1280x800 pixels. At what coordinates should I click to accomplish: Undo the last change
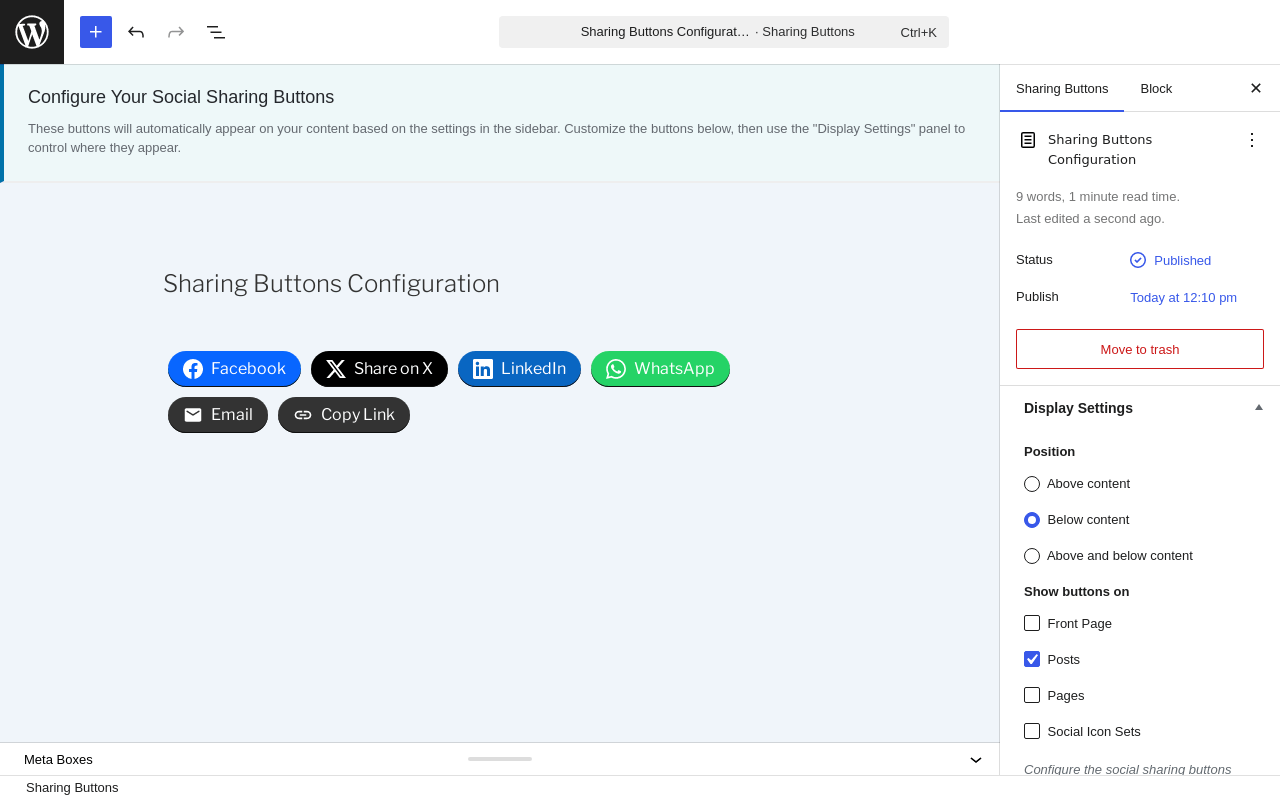pos(136,32)
